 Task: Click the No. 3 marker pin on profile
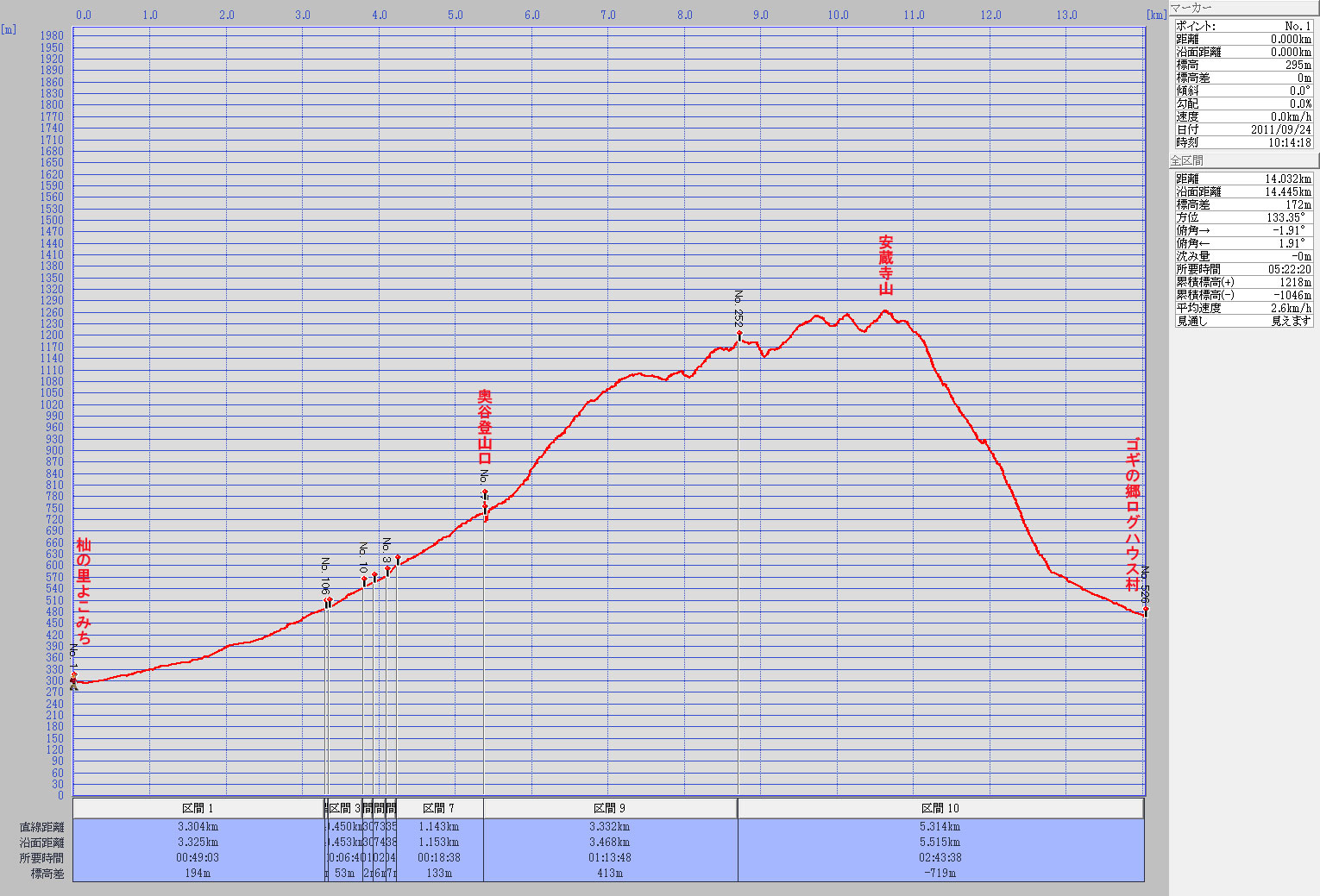[x=387, y=569]
